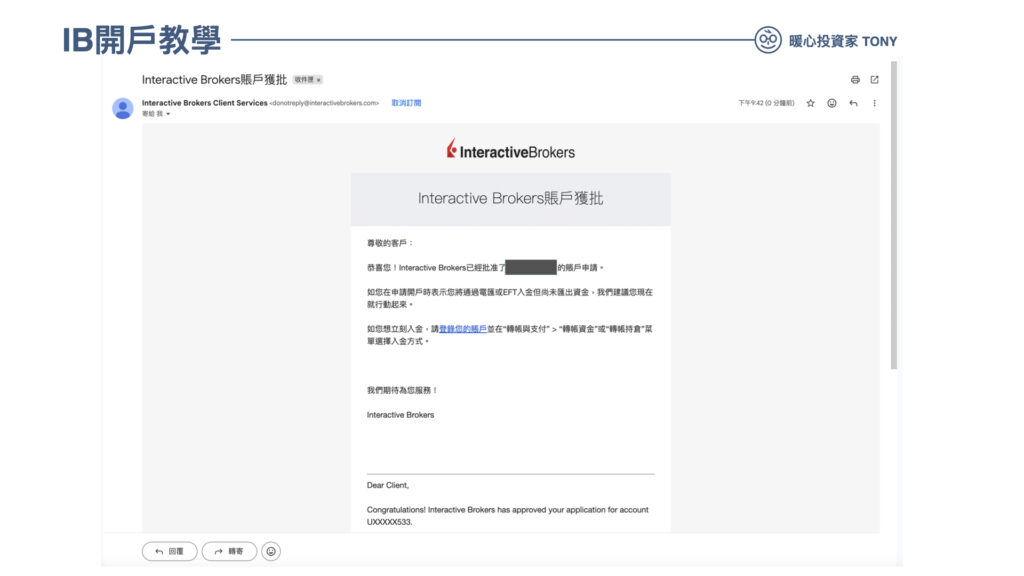Click the sender profile avatar

click(123, 108)
